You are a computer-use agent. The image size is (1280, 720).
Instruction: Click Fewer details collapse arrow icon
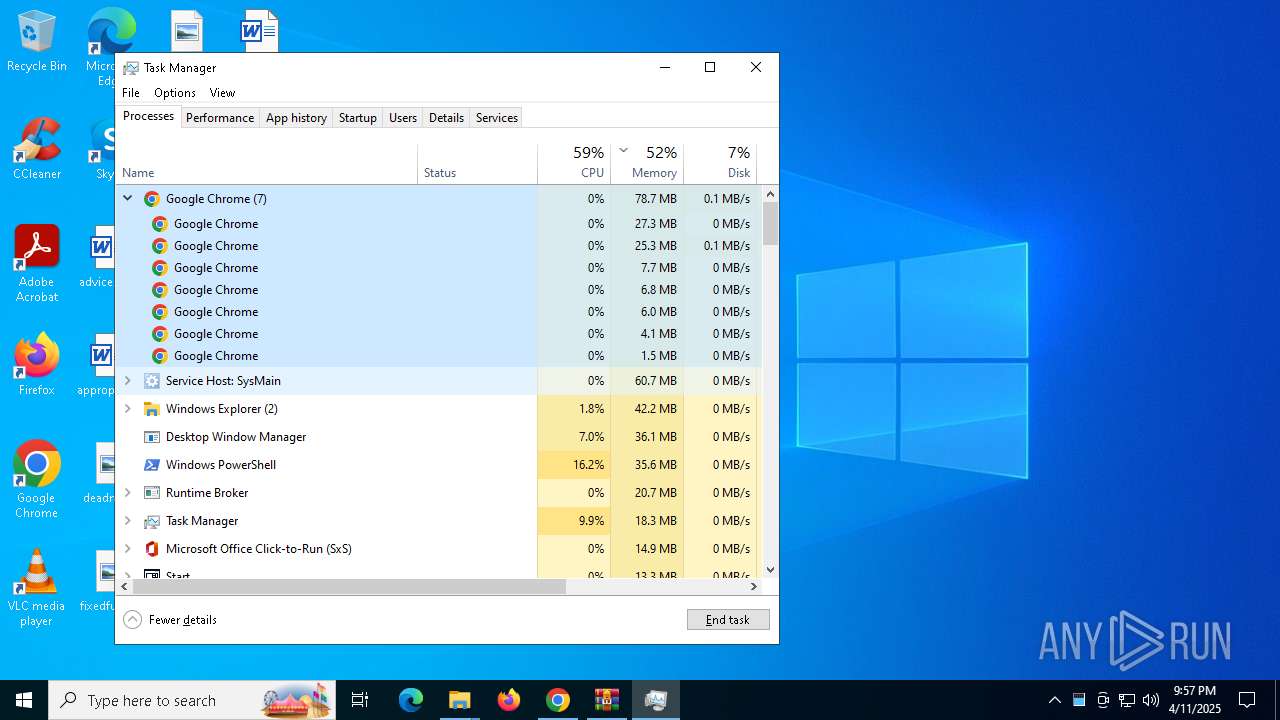tap(132, 620)
